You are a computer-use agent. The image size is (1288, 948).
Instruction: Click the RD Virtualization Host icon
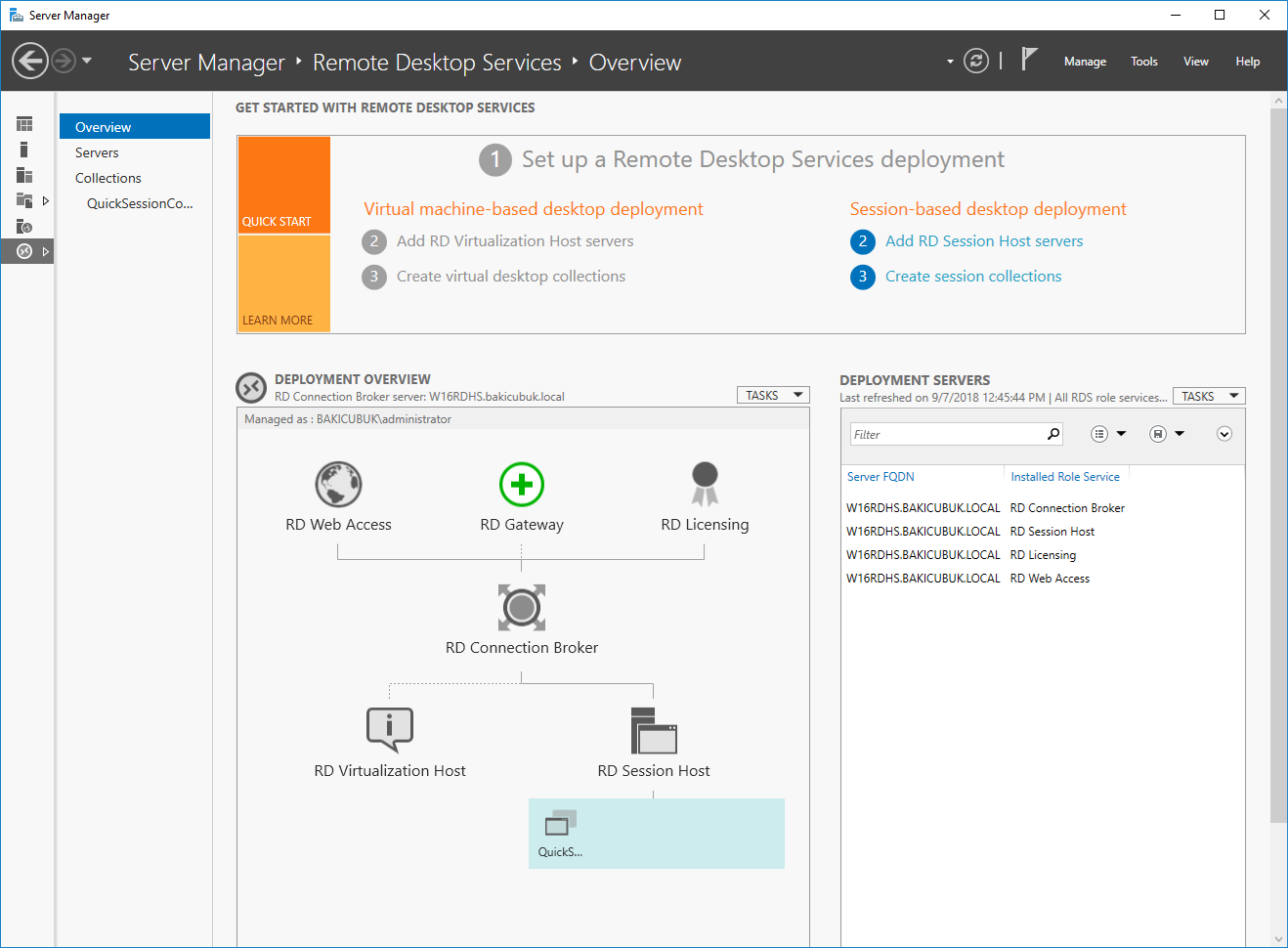pos(390,730)
